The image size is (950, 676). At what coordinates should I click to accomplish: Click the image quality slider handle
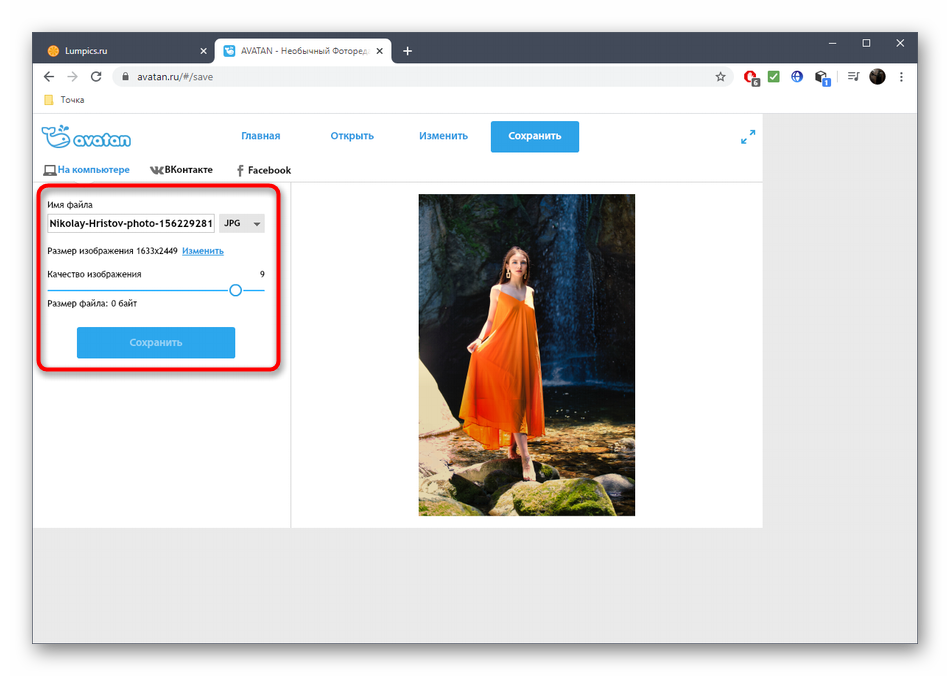pyautogui.click(x=236, y=290)
